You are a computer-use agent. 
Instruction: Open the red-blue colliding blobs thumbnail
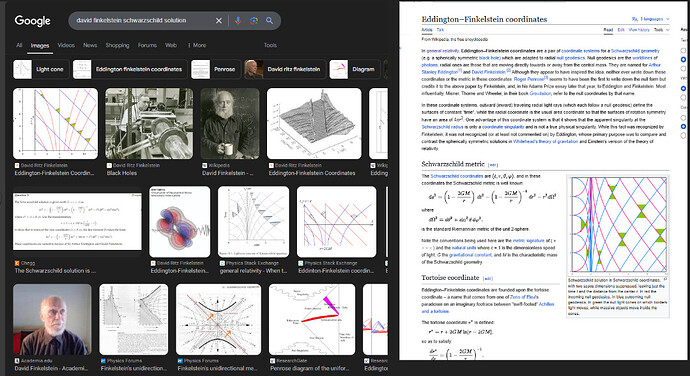(x=180, y=221)
